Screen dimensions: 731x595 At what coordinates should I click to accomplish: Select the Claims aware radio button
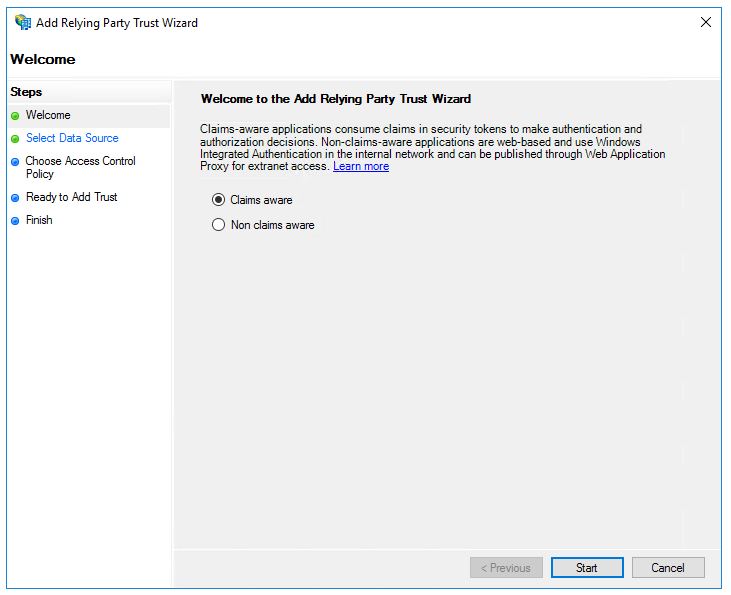[x=218, y=200]
